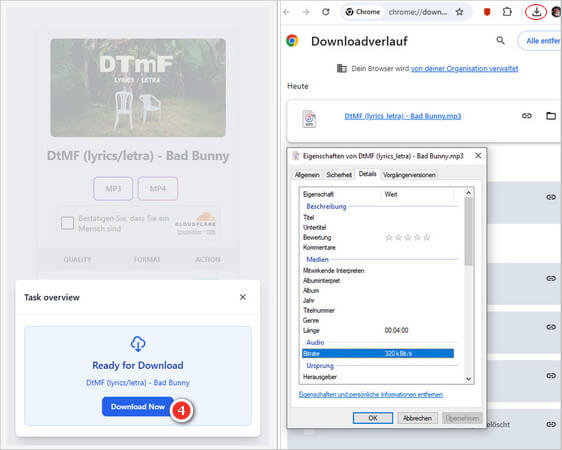This screenshot has height=450, width=562.
Task: Select the MP4 format button
Action: (x=158, y=188)
